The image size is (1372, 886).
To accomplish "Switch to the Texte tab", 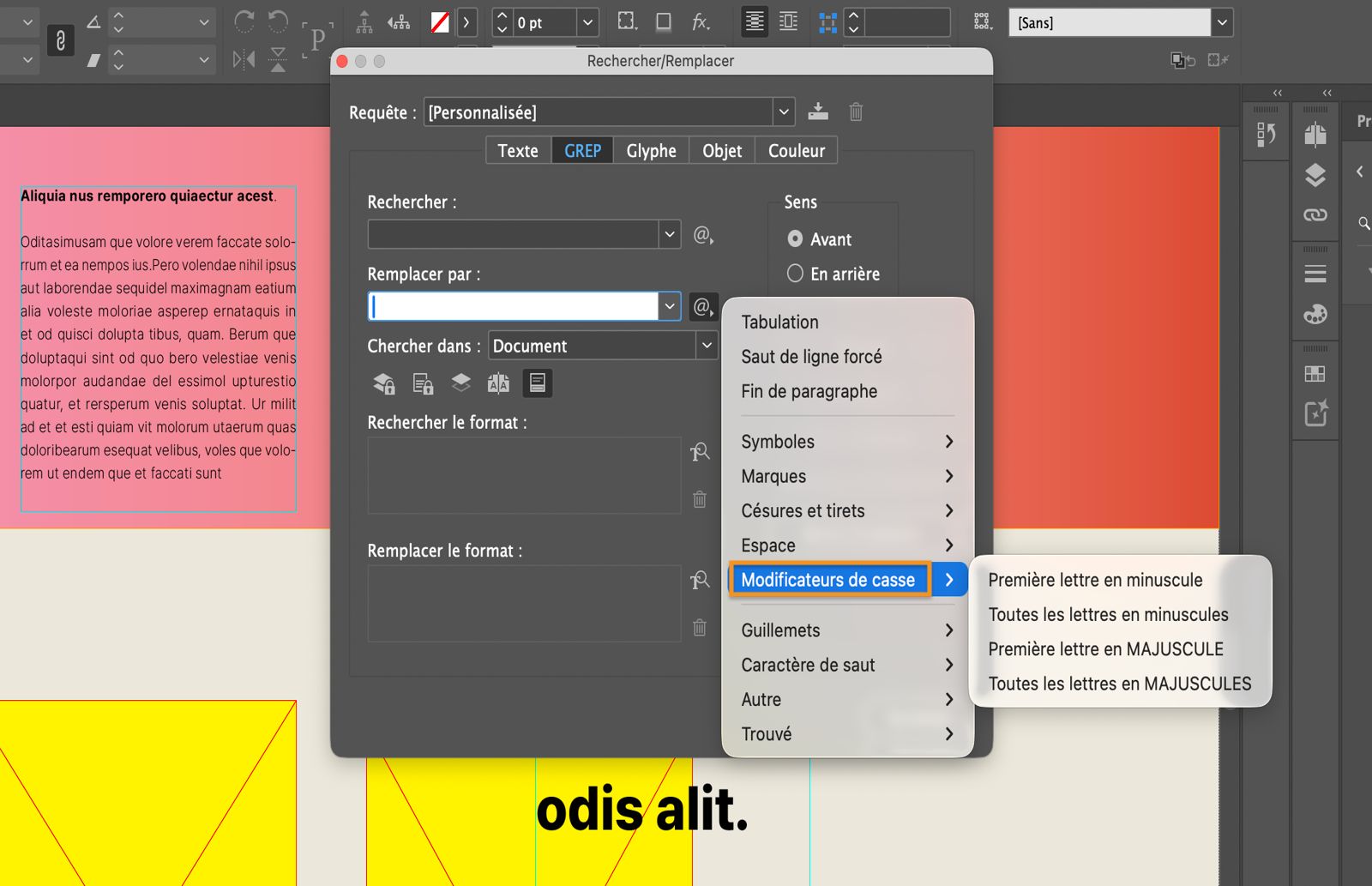I will (x=518, y=150).
